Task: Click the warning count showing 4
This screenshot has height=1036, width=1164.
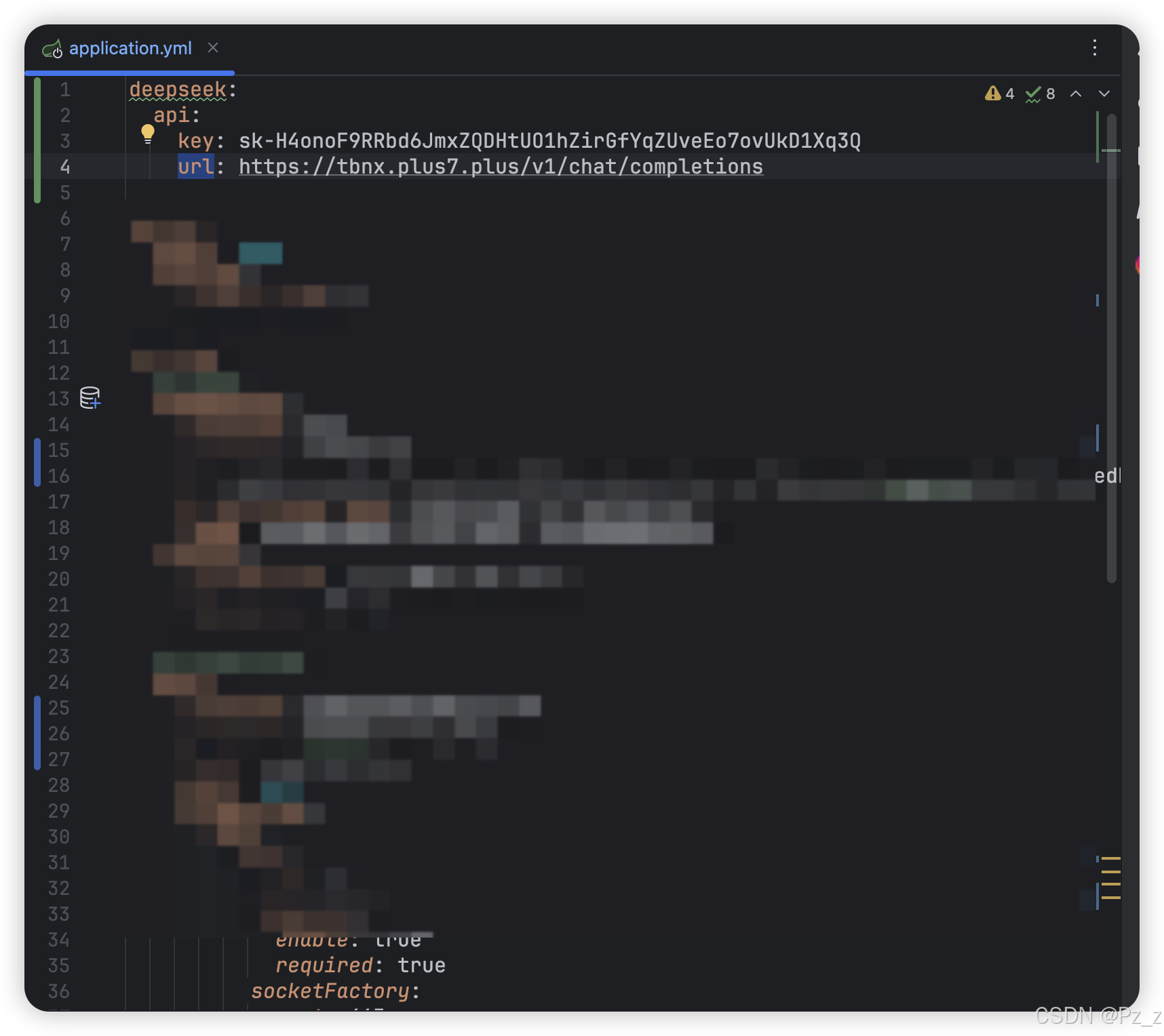Action: point(1010,94)
